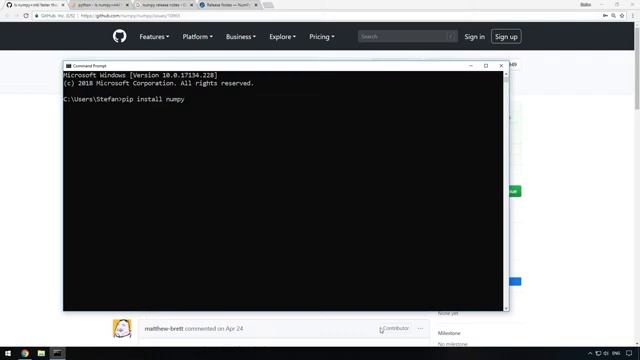Screen dimensions: 640x360
Task: Open the Features dropdown in GitHub header
Action: point(154,37)
